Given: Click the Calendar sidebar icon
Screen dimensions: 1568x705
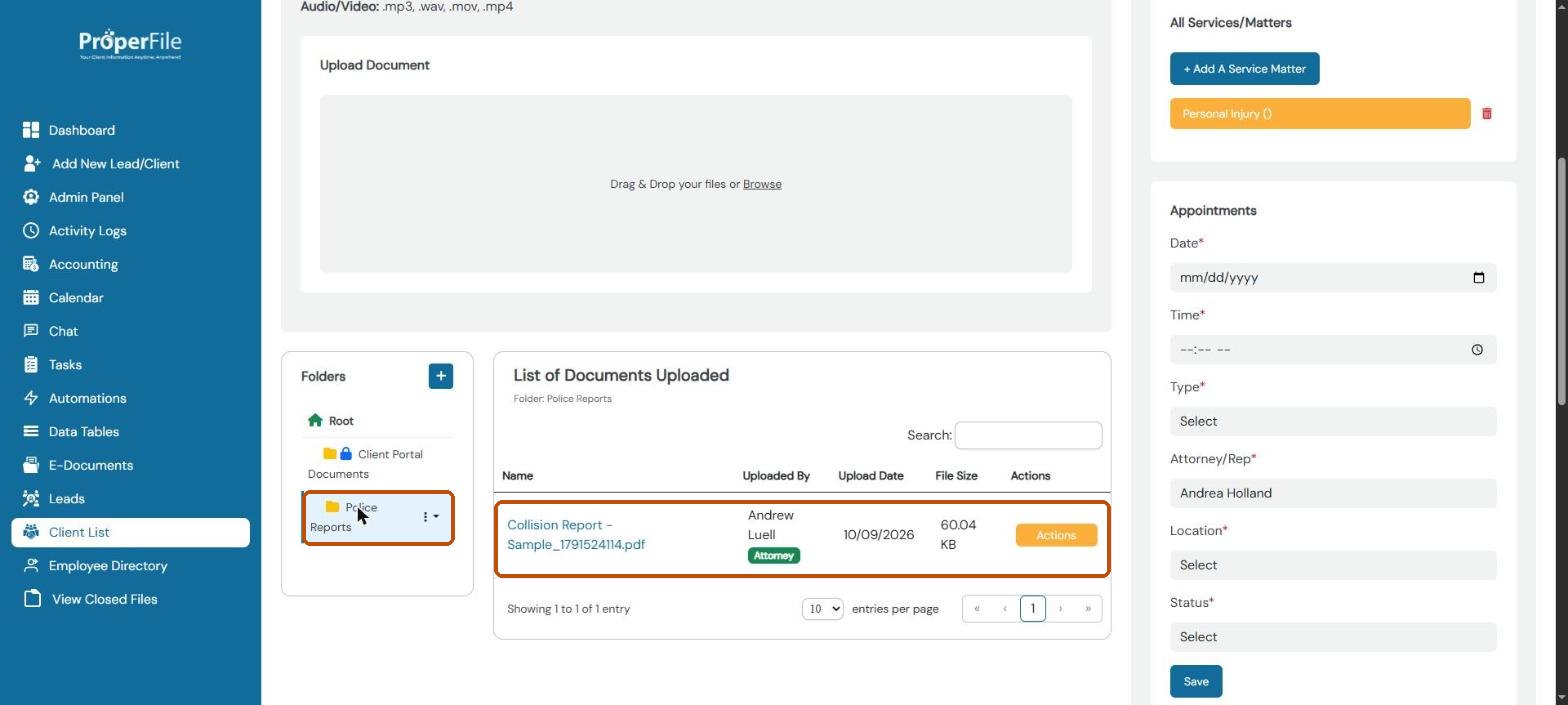Looking at the screenshot, I should point(31,298).
